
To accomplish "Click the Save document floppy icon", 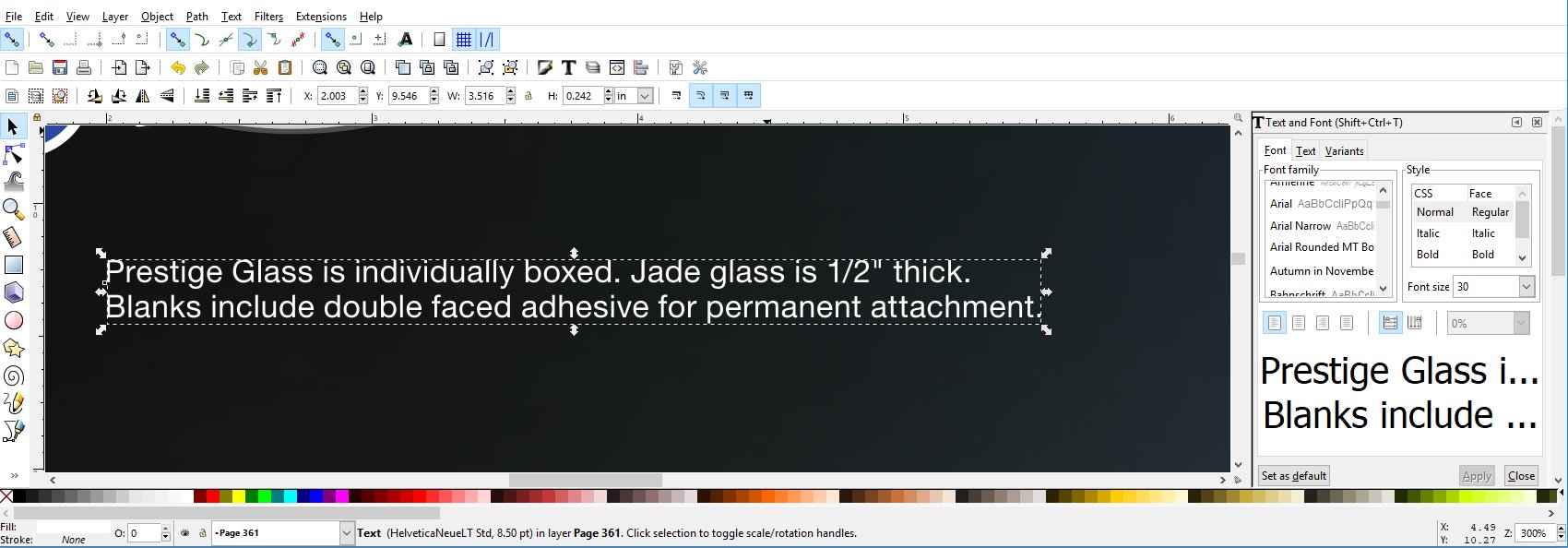I will (x=60, y=67).
